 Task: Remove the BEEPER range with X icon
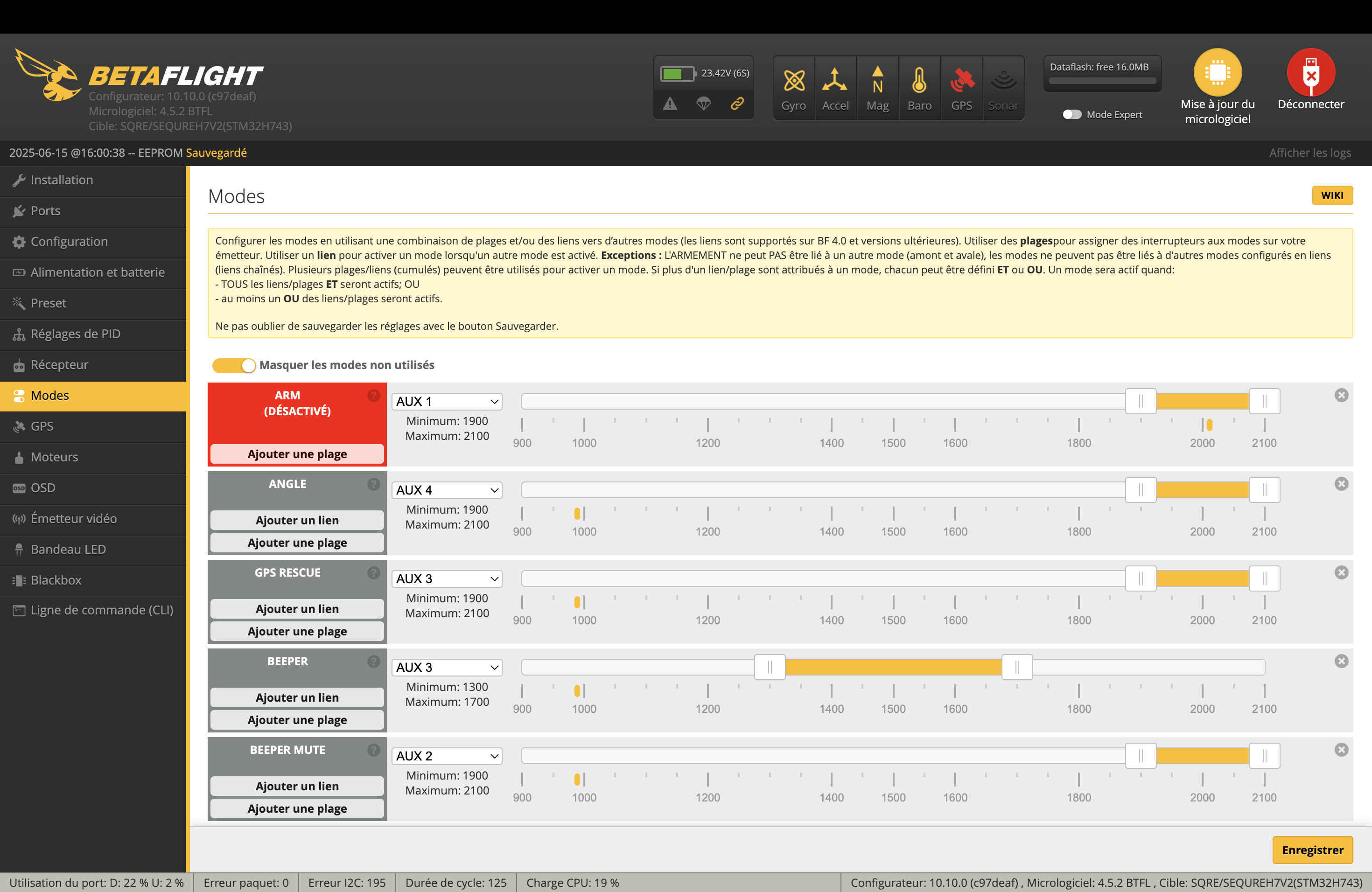(1341, 661)
